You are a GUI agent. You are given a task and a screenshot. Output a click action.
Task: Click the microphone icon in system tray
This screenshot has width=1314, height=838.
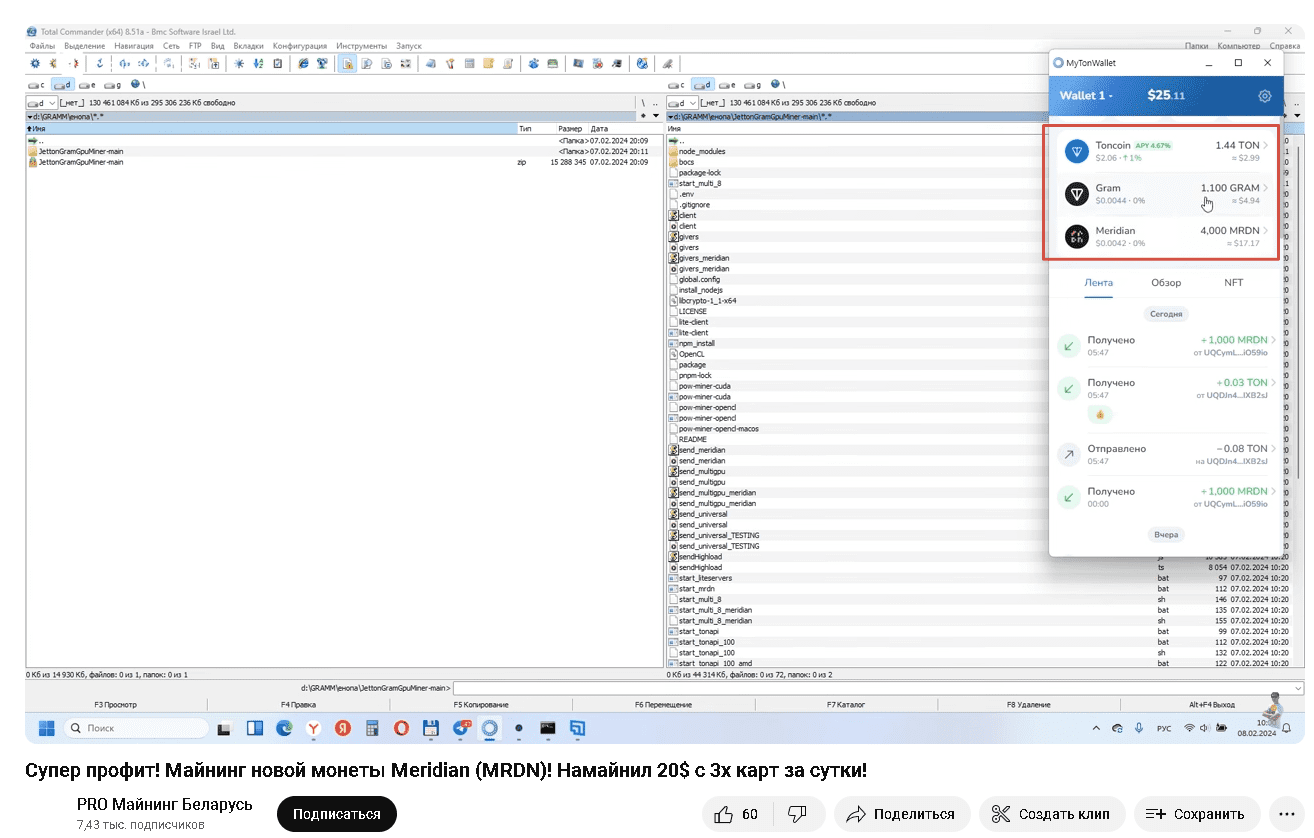click(1139, 729)
